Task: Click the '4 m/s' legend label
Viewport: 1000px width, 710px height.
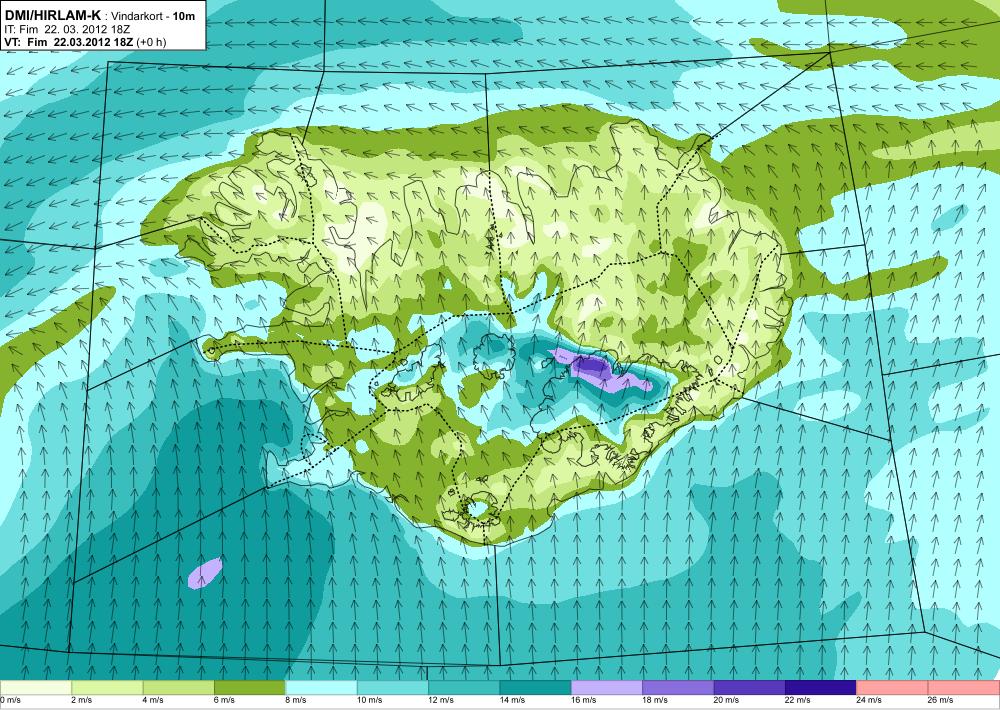Action: 153,700
